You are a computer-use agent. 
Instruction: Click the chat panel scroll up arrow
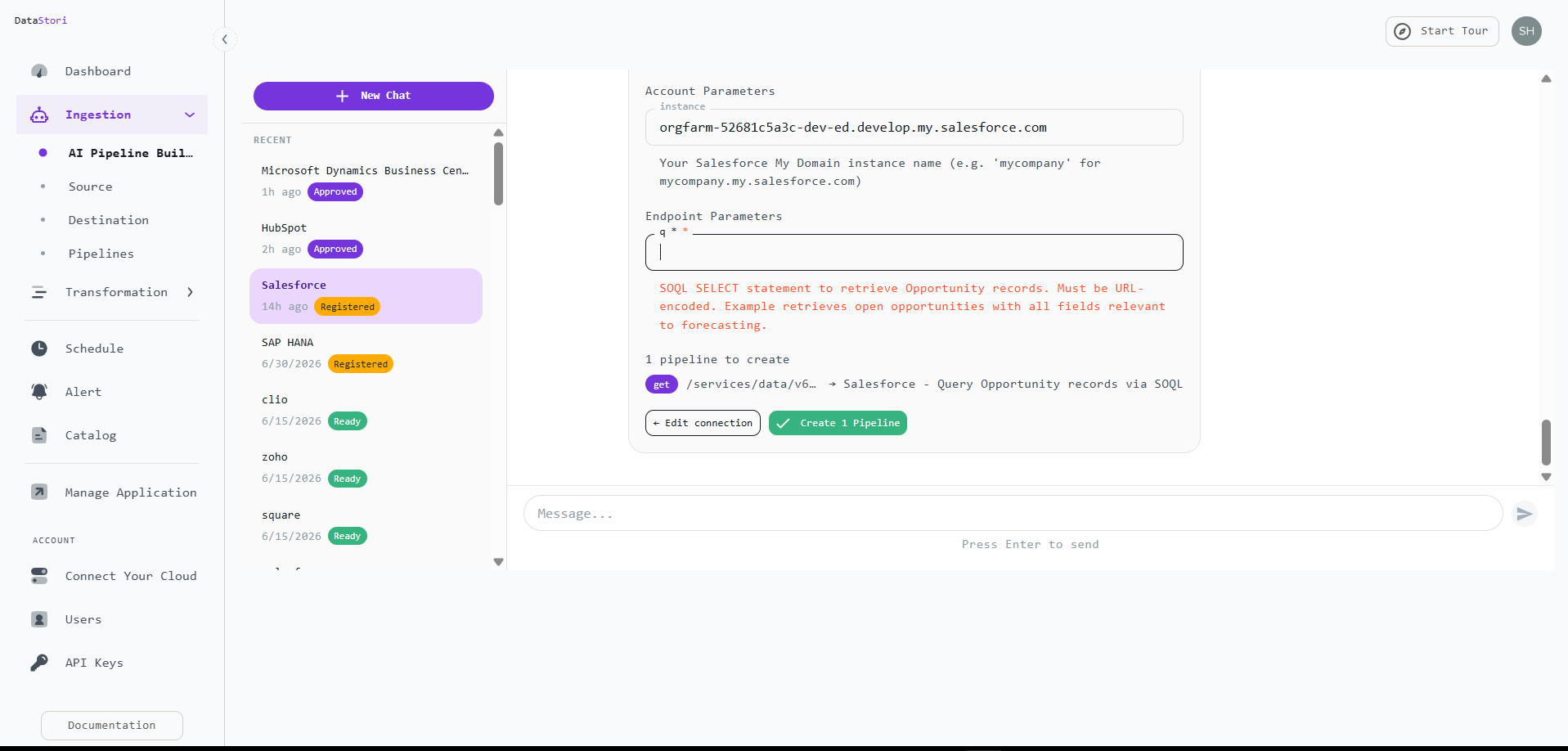coord(1546,79)
